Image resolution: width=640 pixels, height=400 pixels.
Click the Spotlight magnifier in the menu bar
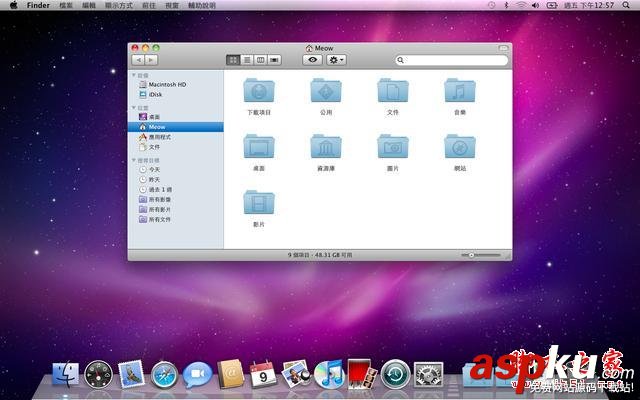tap(626, 5)
